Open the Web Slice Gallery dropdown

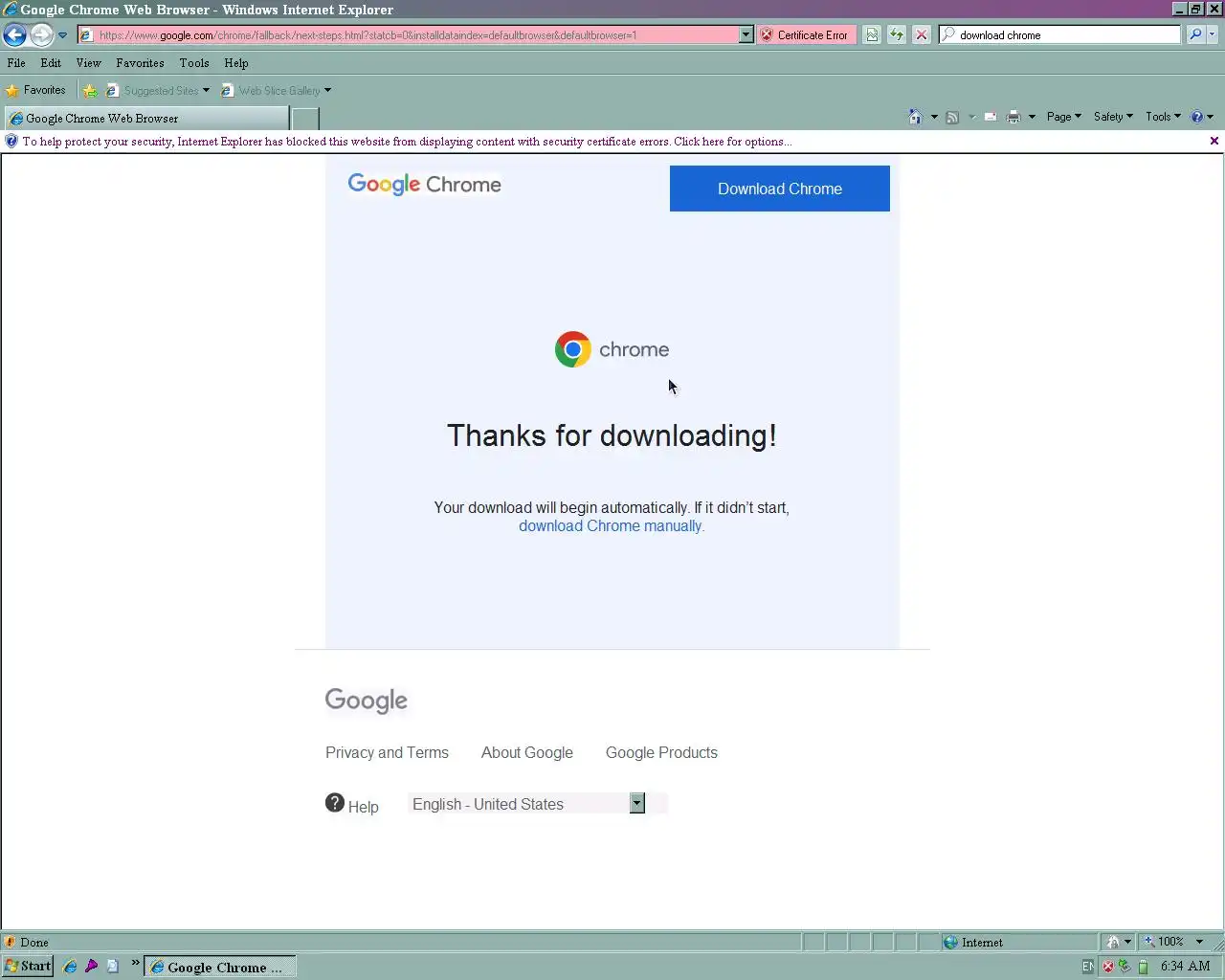[x=277, y=91]
